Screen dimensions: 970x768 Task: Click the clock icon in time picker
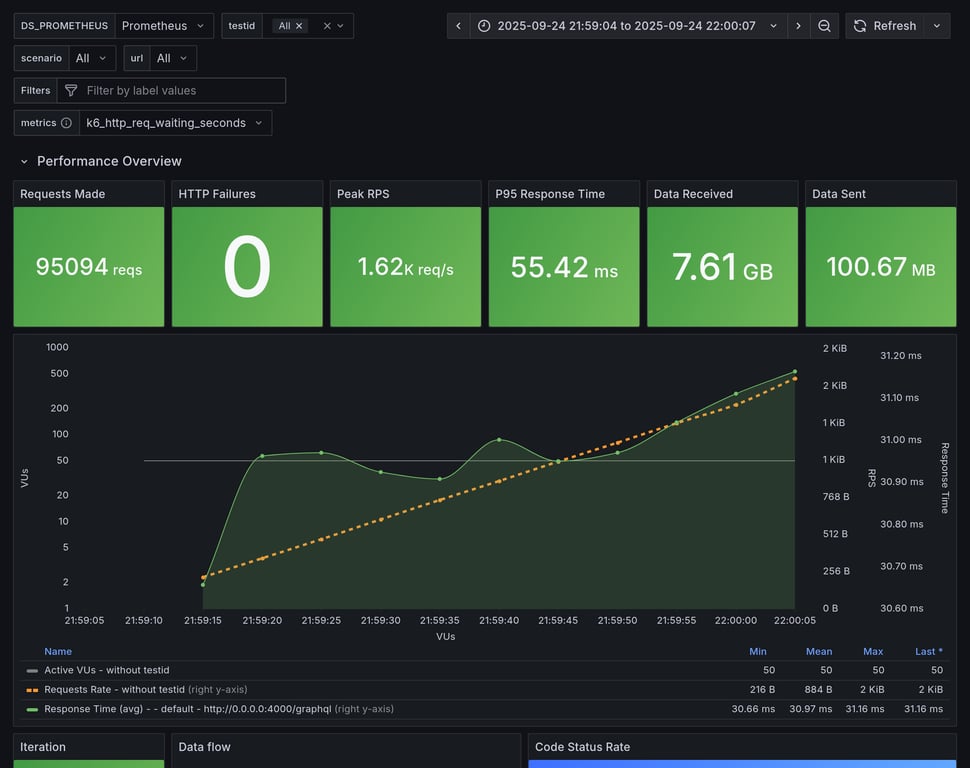[484, 26]
